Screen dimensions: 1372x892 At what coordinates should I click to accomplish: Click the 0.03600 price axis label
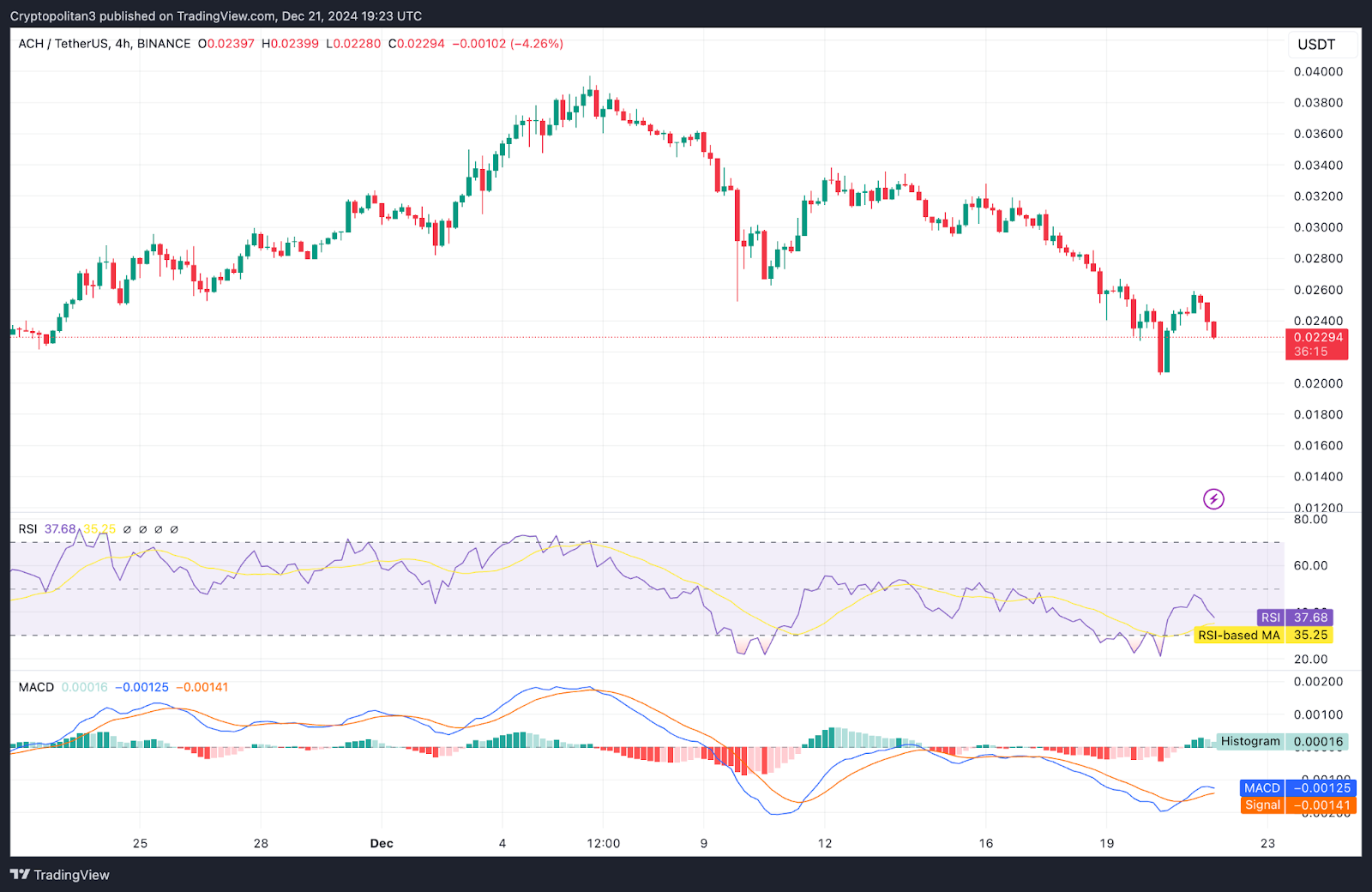1318,134
